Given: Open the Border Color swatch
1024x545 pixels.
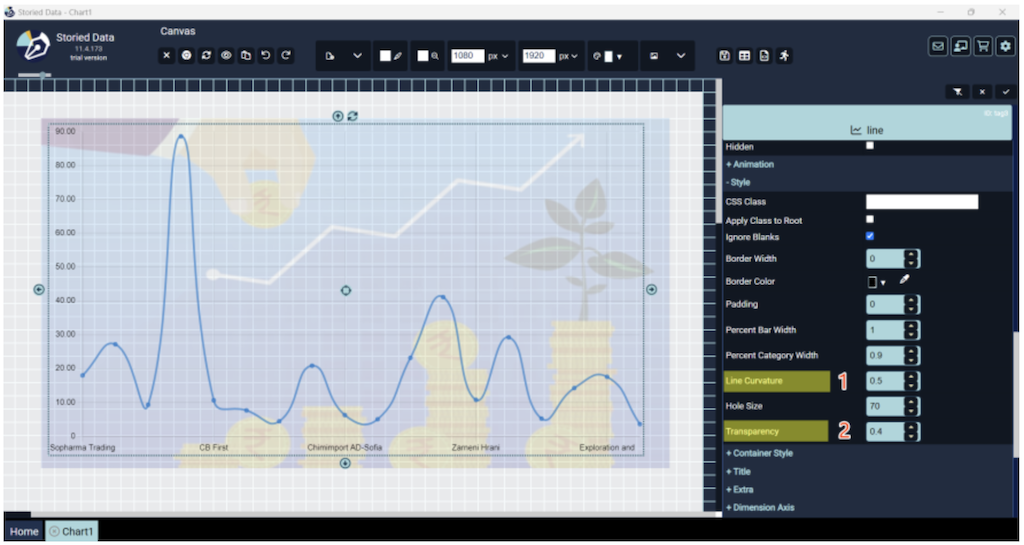Looking at the screenshot, I should point(876,282).
